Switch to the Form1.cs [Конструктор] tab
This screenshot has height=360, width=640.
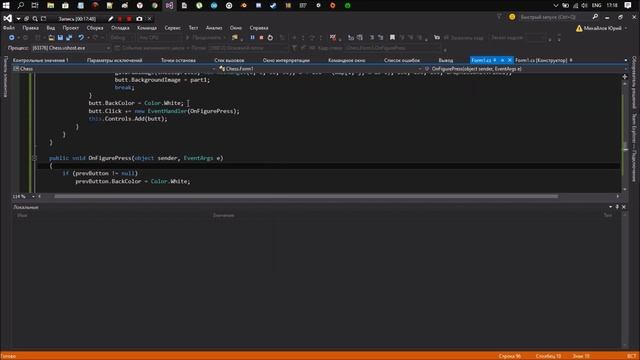tap(544, 60)
